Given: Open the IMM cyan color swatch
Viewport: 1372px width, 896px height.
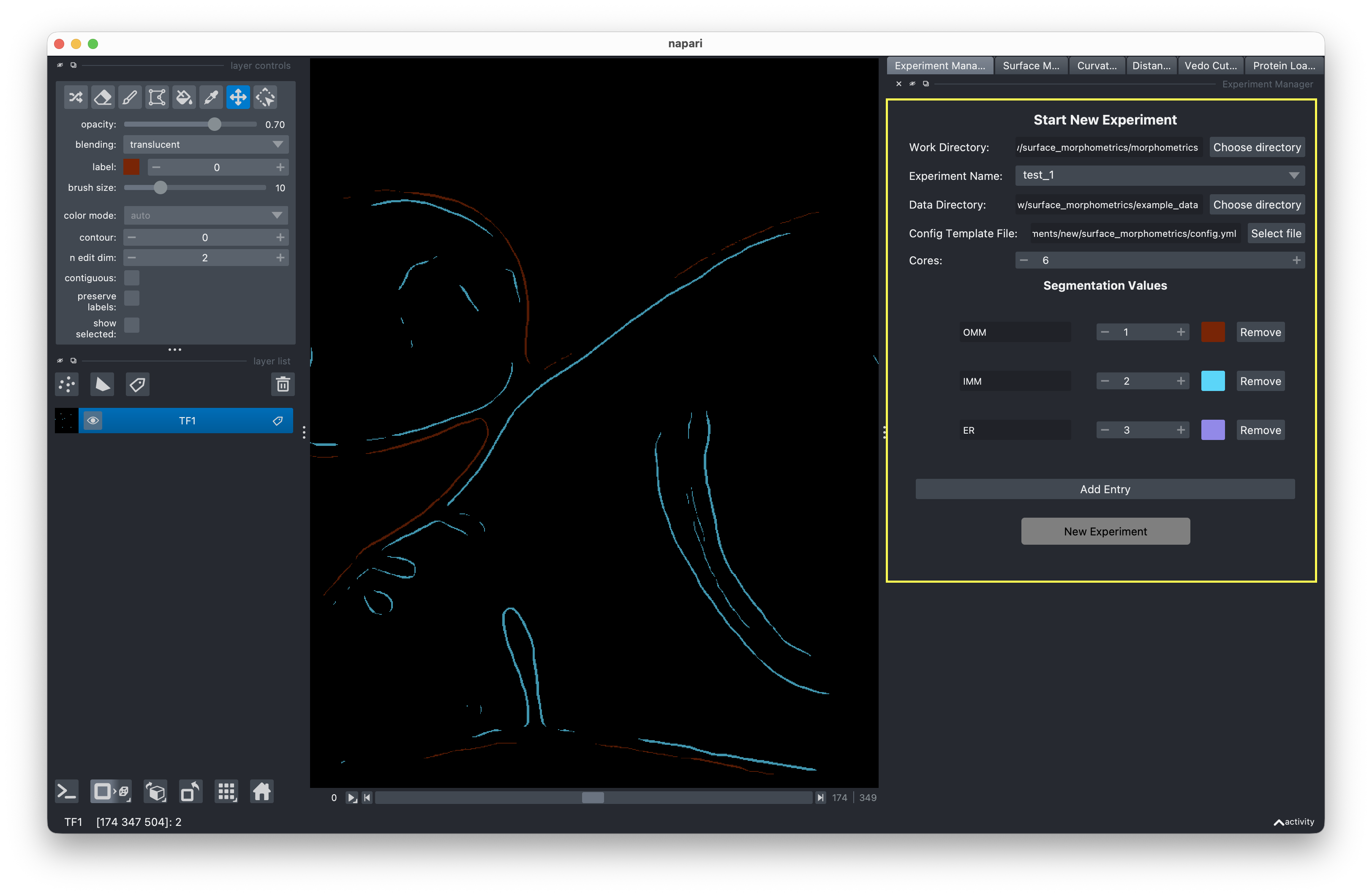Looking at the screenshot, I should pos(1212,381).
